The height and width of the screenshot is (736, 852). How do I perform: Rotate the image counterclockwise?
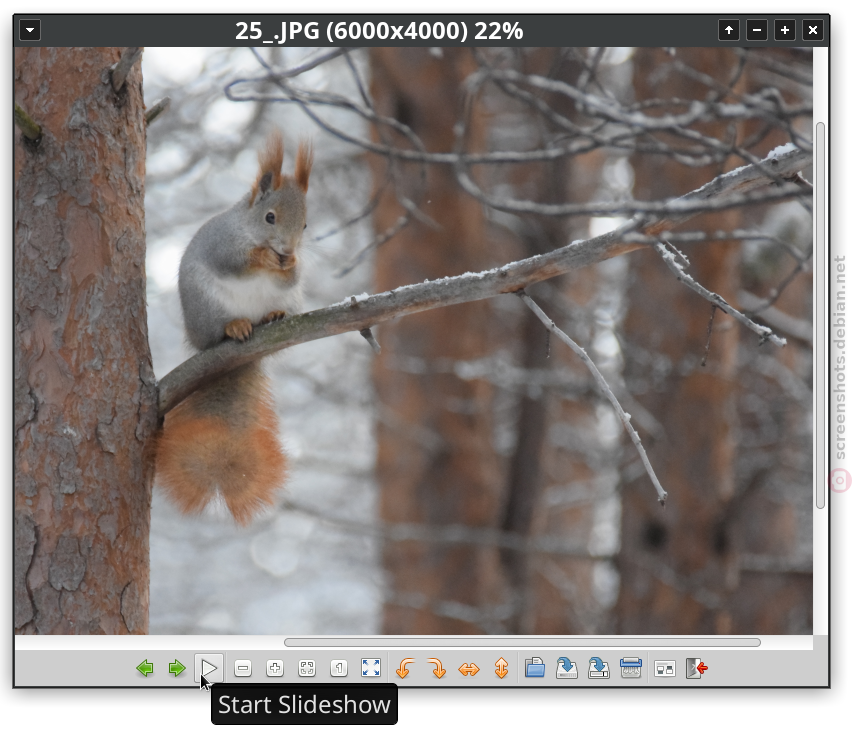click(x=405, y=668)
